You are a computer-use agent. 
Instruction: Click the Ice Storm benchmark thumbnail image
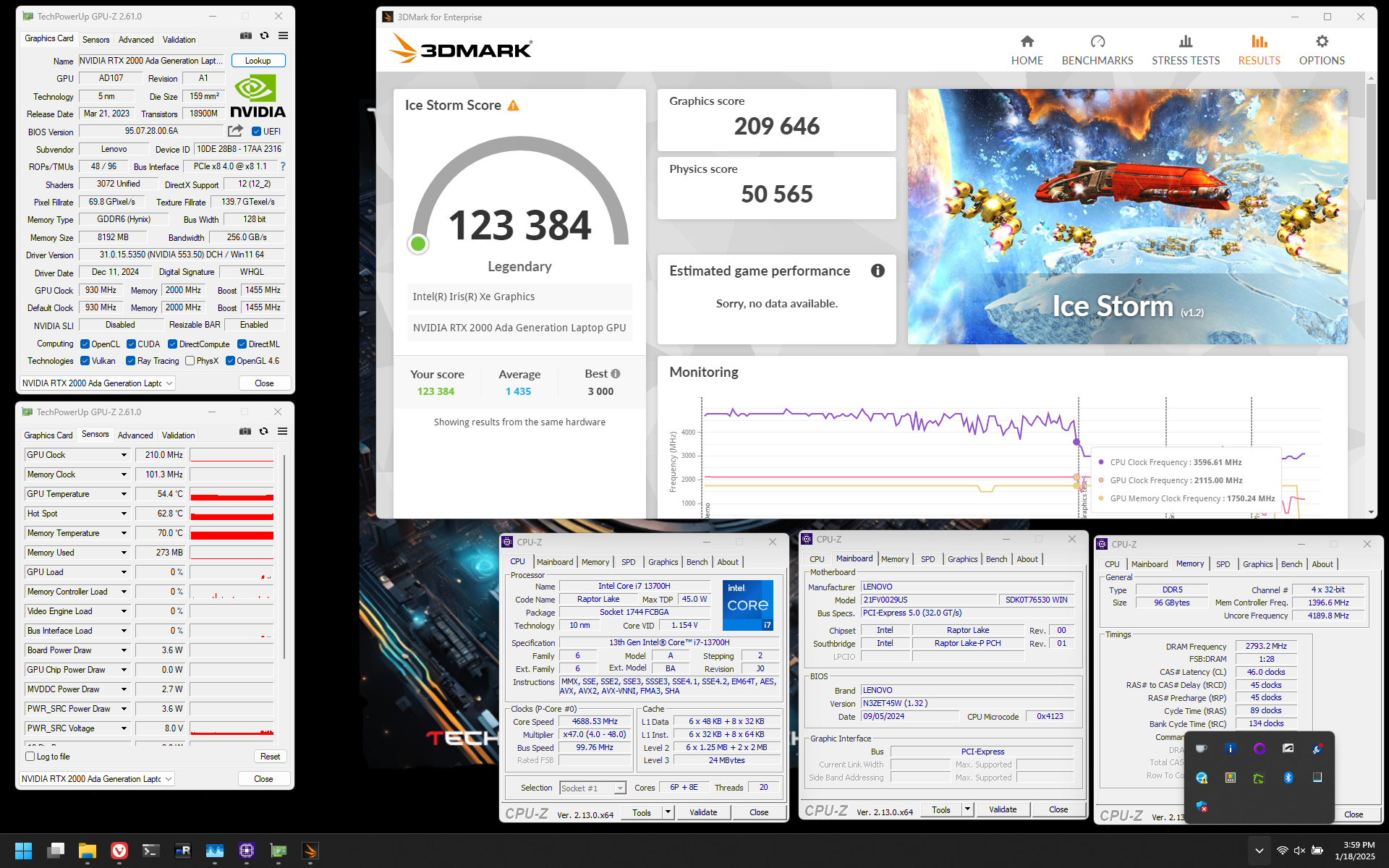1127,216
